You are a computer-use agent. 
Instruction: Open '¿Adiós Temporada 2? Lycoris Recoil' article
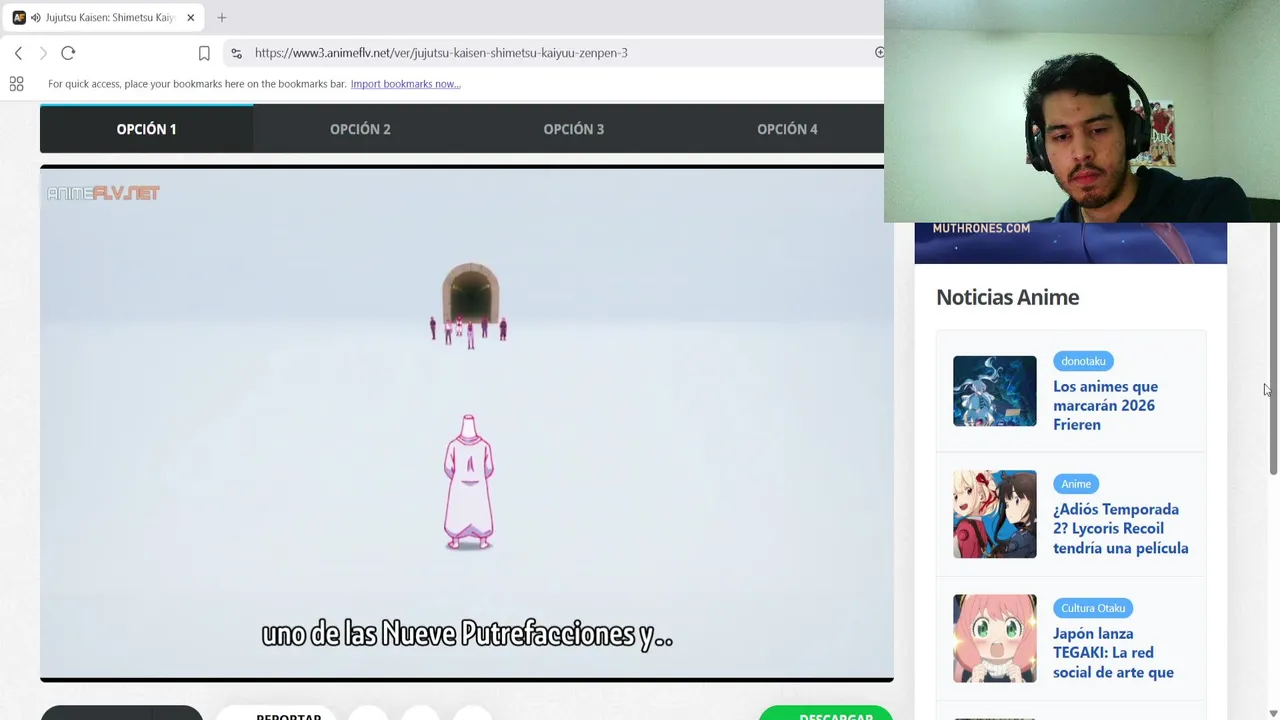pyautogui.click(x=1120, y=528)
